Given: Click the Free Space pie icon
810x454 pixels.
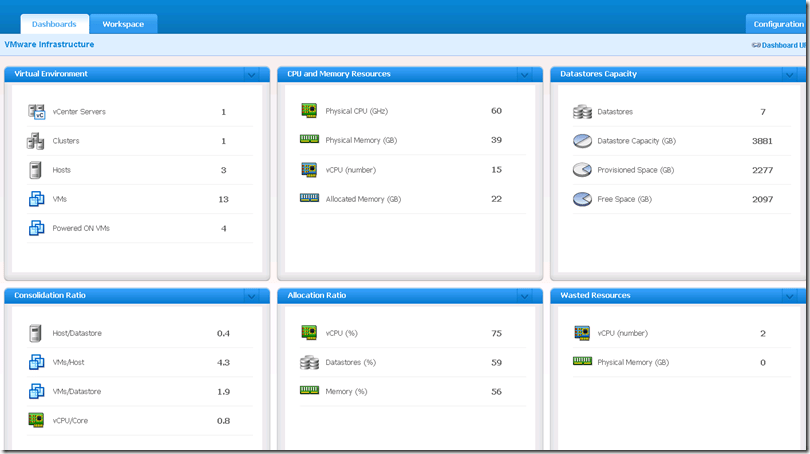Looking at the screenshot, I should coord(582,199).
